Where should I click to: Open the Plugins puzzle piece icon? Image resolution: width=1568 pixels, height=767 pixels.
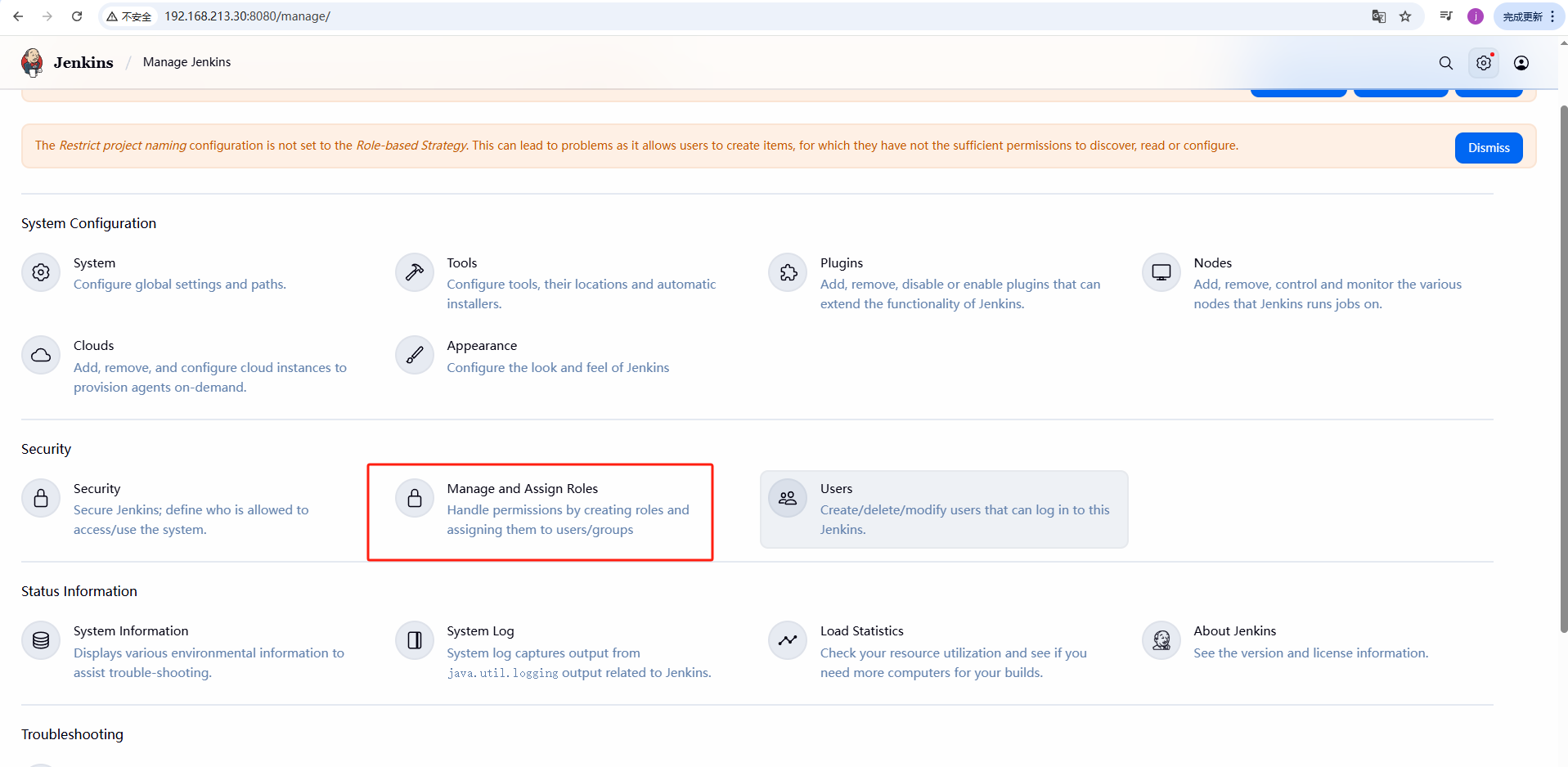pos(788,272)
